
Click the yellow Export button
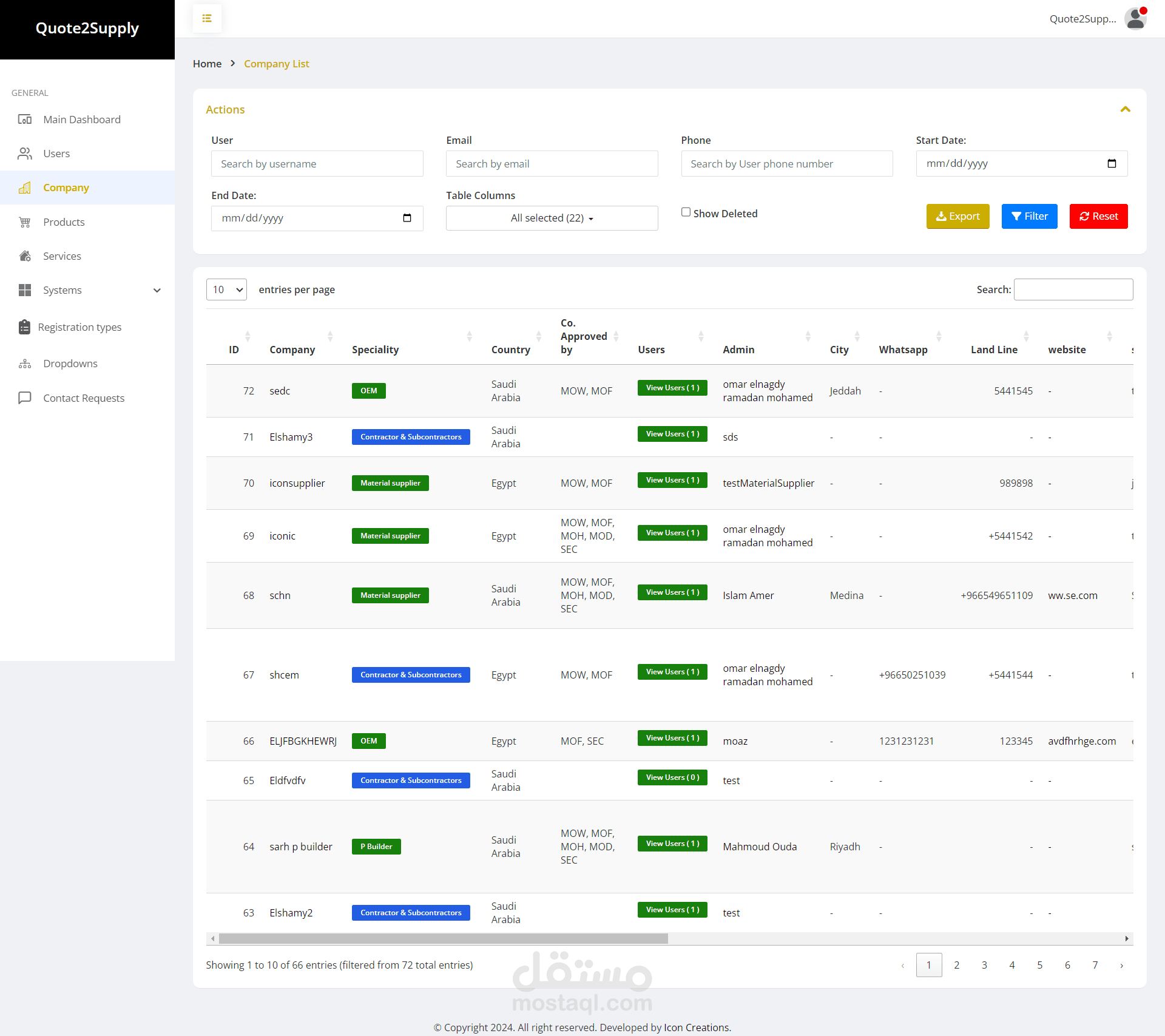pos(957,216)
